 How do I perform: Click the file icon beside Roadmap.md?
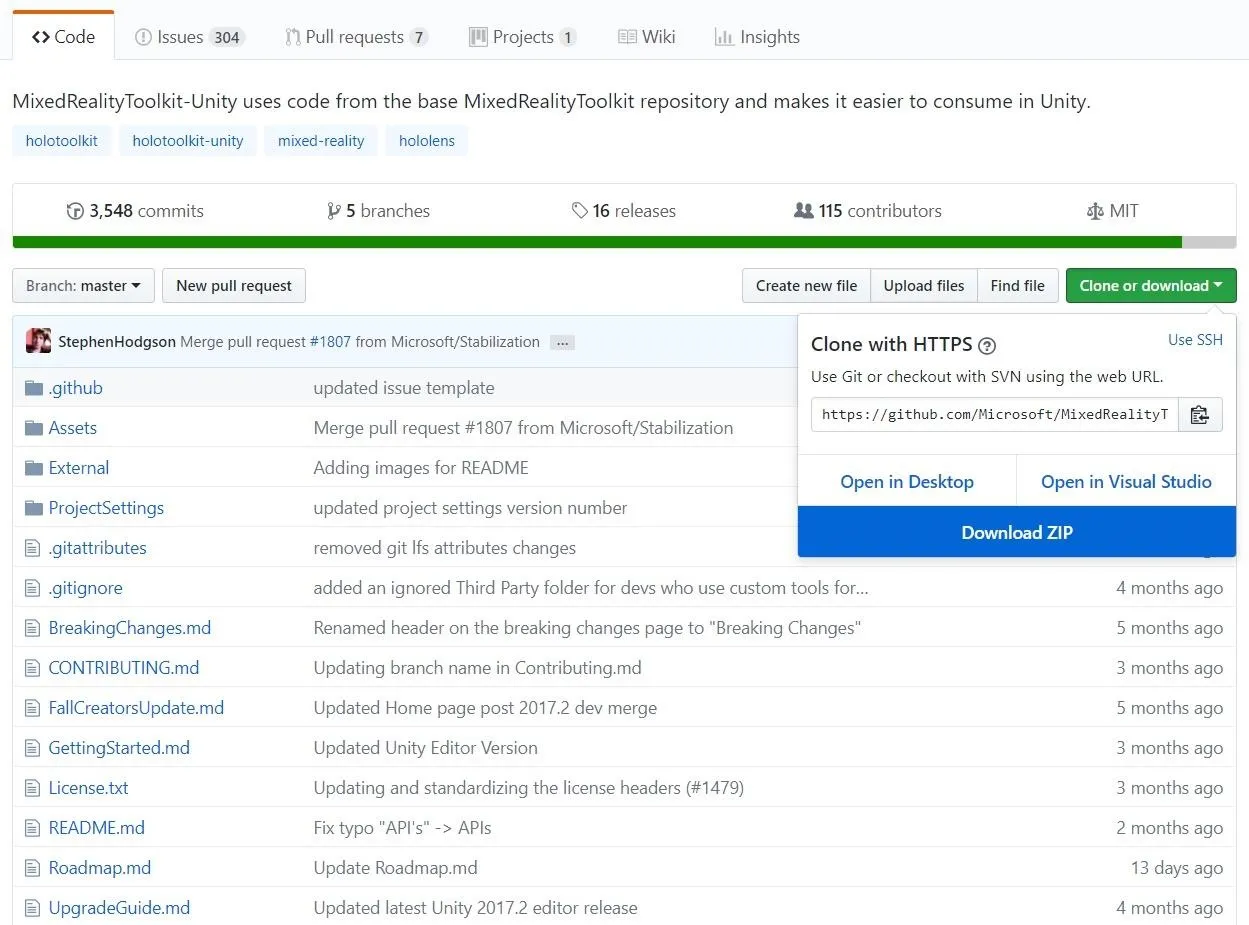[x=33, y=868]
